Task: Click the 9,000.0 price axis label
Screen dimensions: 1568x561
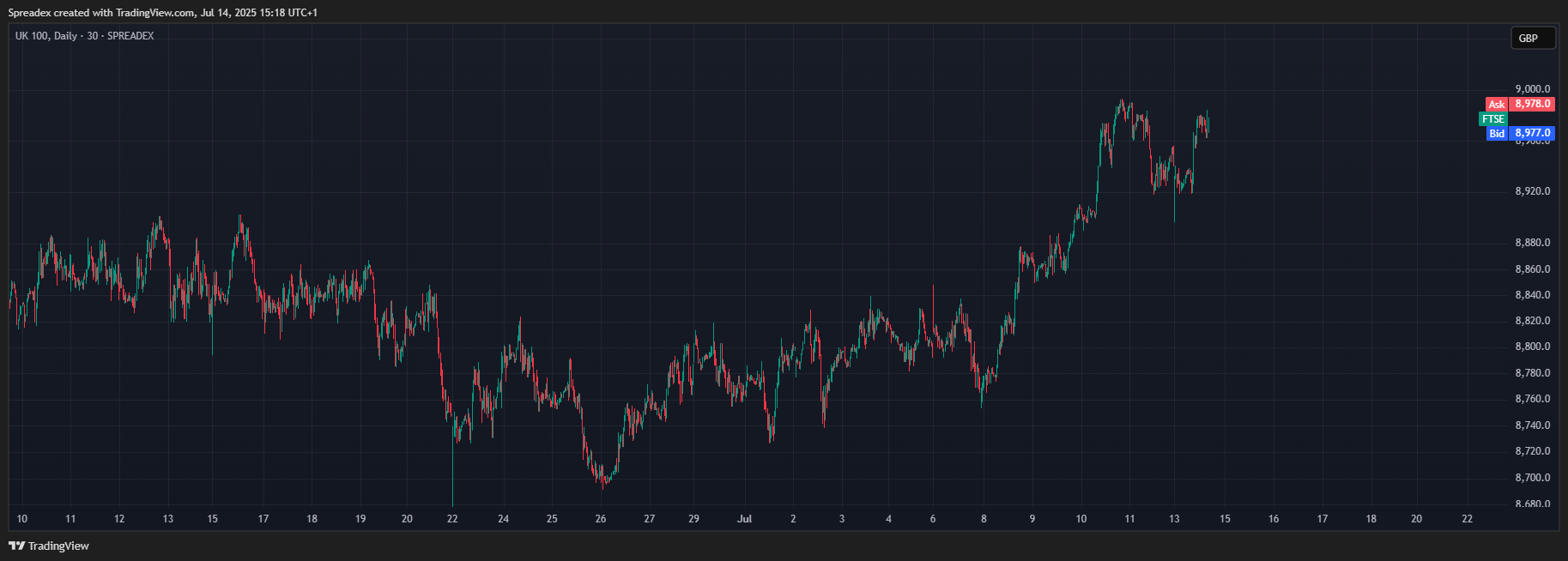Action: pyautogui.click(x=1533, y=89)
